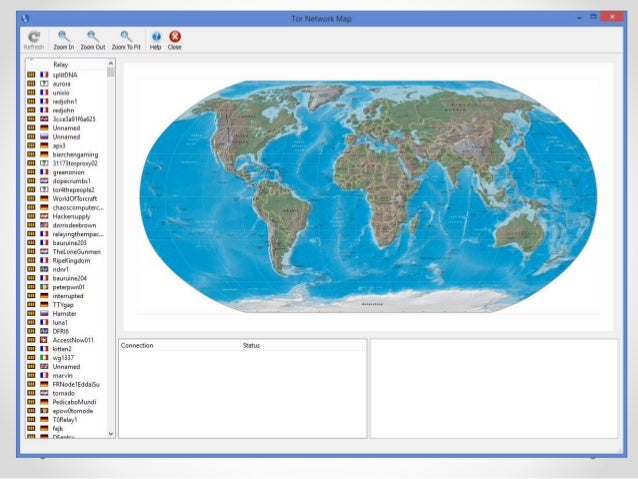Click the flag icon beside aurora
Image resolution: width=638 pixels, height=479 pixels.
pos(44,84)
